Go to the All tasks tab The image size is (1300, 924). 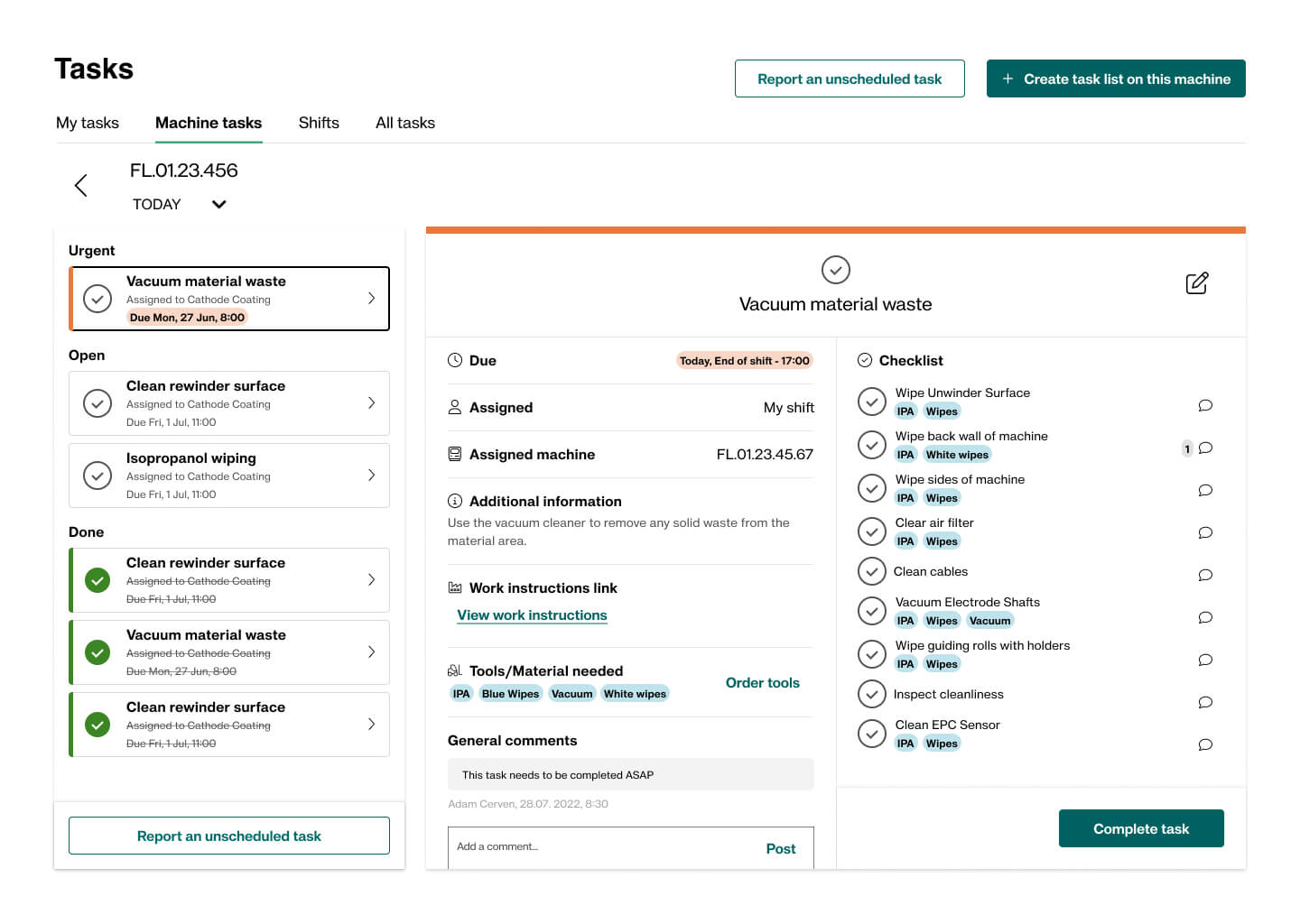[x=405, y=123]
